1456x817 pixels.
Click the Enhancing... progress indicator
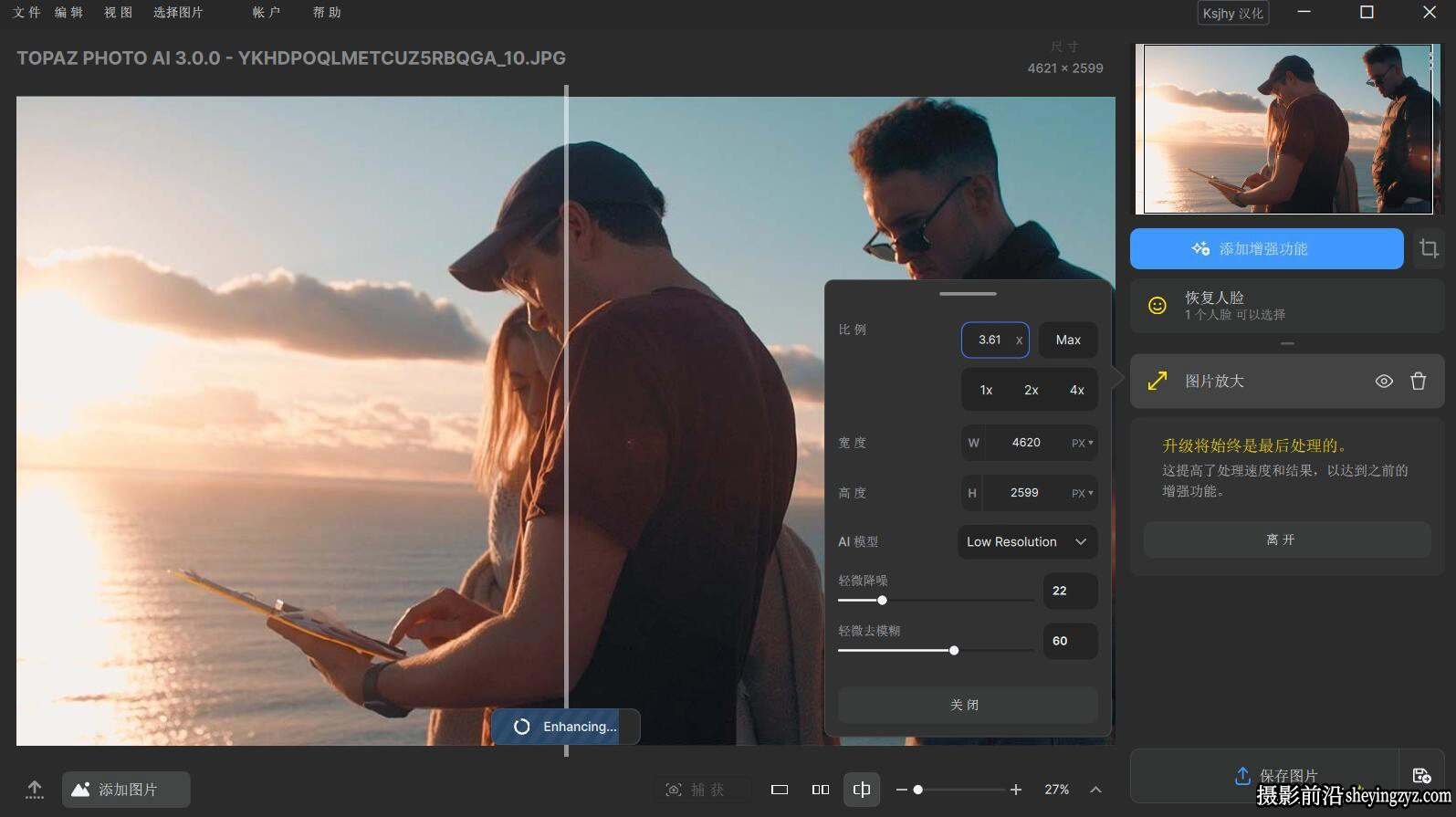[566, 727]
